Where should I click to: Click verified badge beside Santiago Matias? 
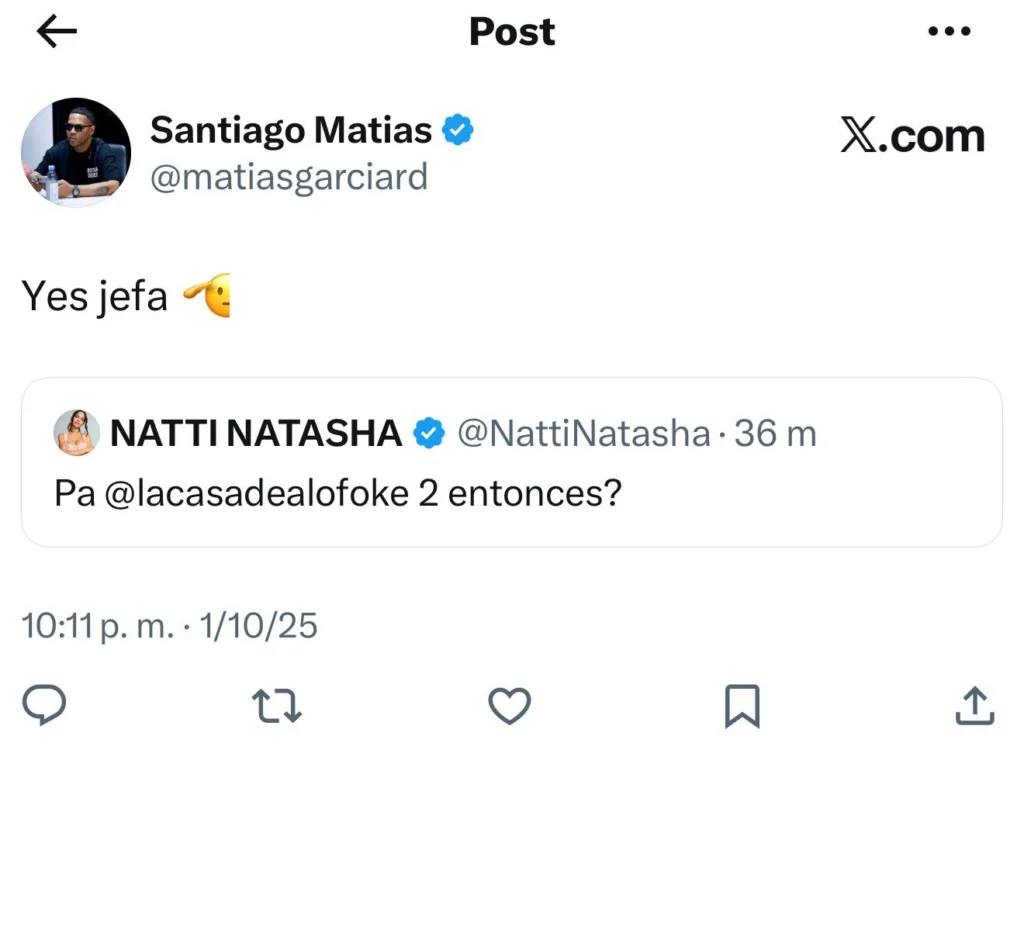point(458,130)
